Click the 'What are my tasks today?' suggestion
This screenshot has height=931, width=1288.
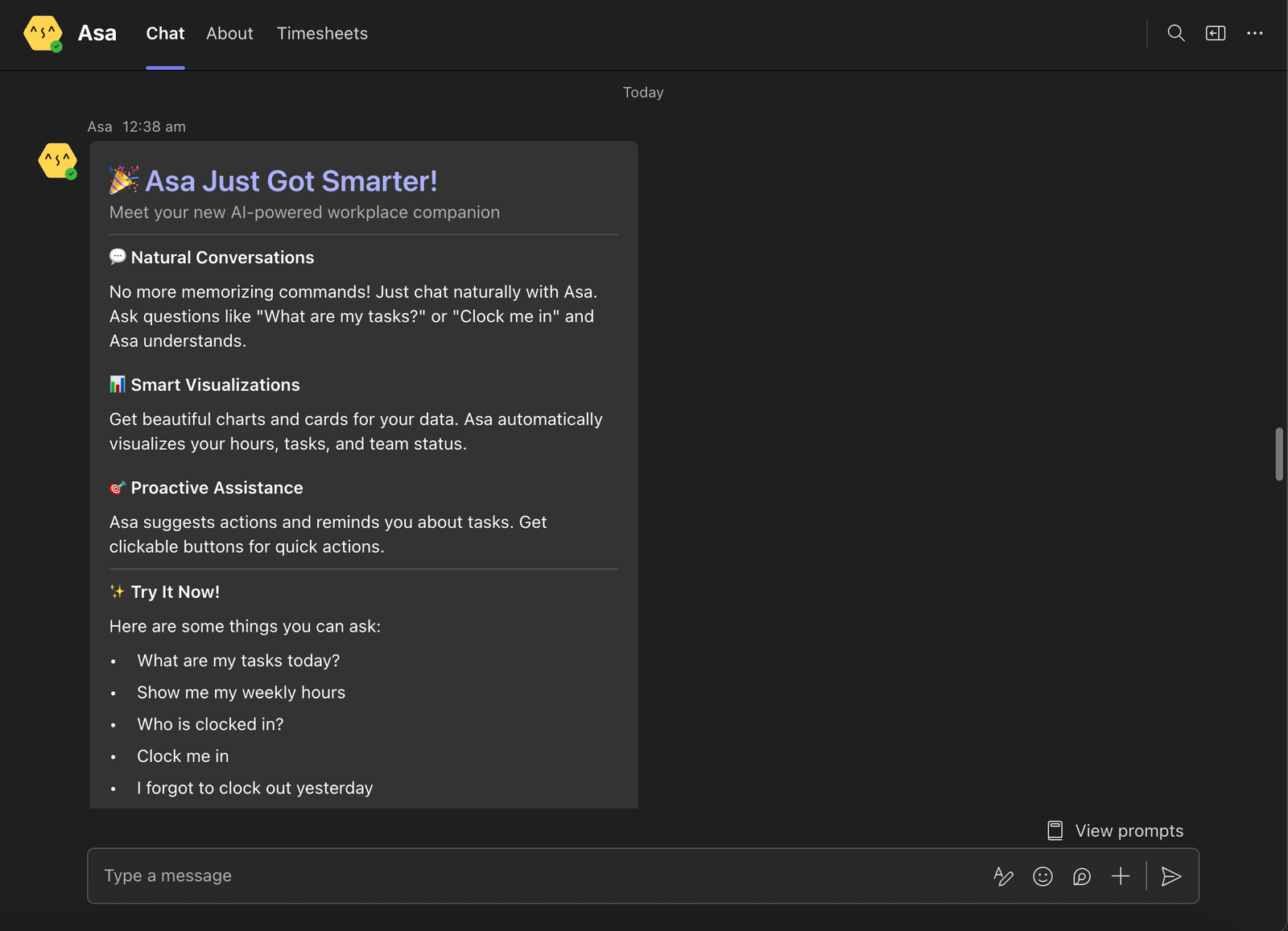pos(238,660)
